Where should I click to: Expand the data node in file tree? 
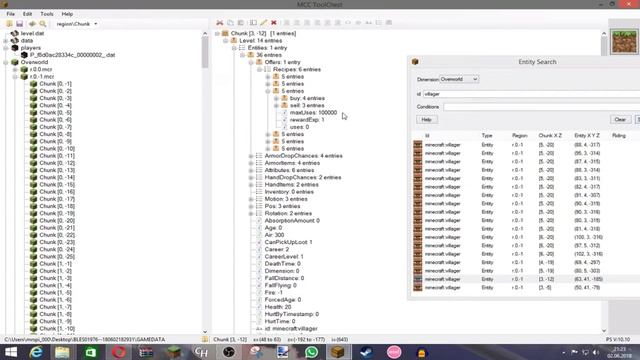pos(6,41)
